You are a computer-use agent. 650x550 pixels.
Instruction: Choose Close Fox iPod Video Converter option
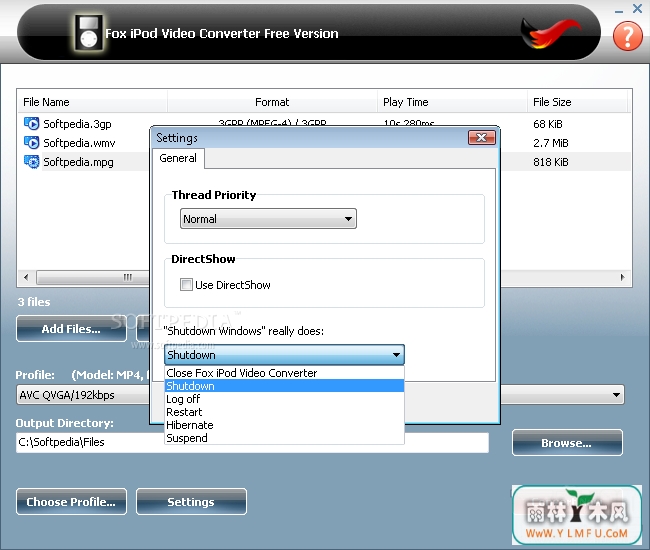284,373
